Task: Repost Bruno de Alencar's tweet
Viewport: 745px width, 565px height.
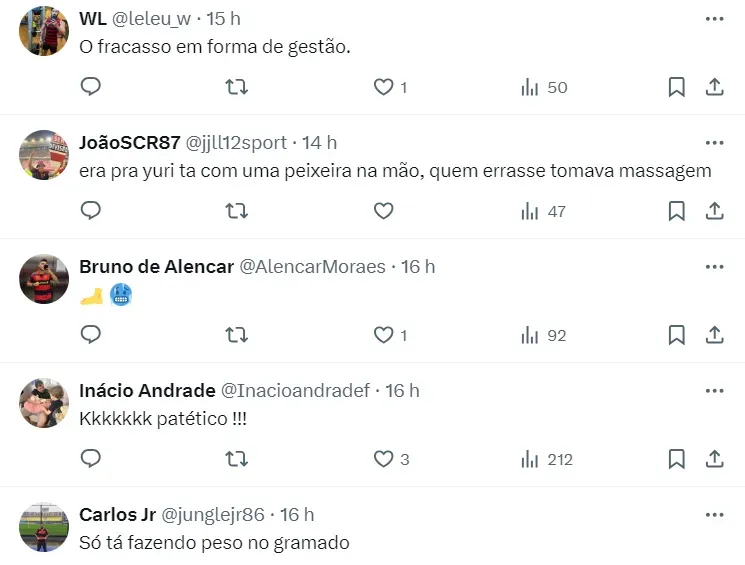Action: (237, 335)
